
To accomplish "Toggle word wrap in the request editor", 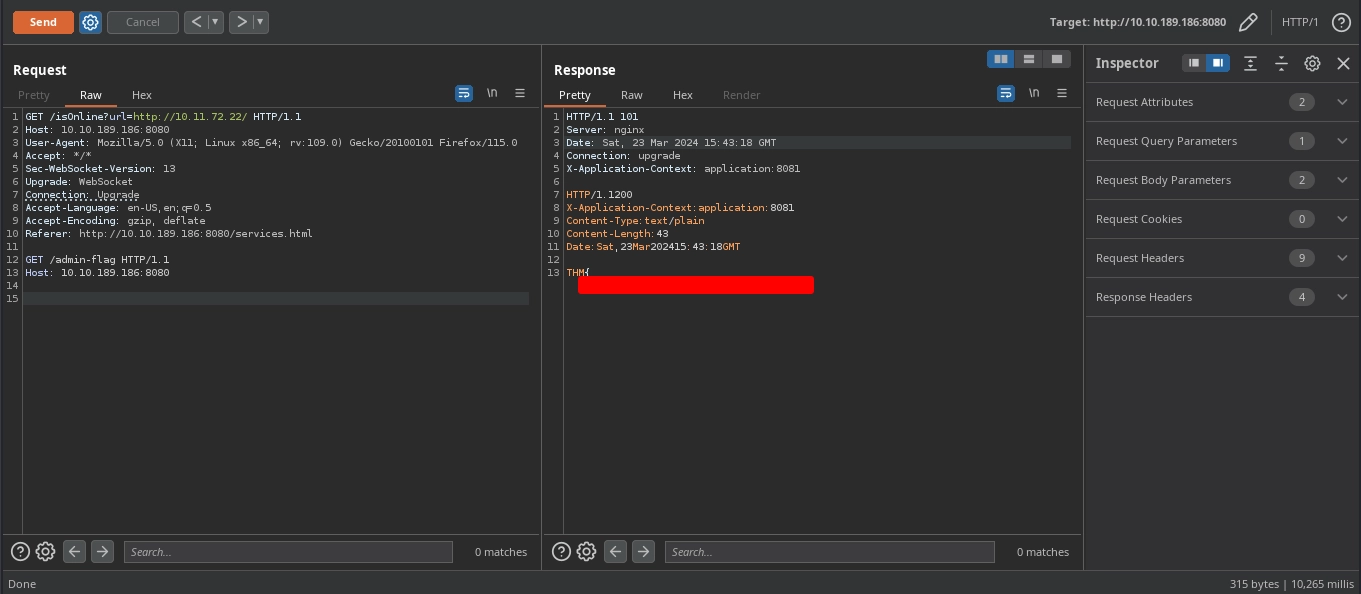I will (463, 93).
